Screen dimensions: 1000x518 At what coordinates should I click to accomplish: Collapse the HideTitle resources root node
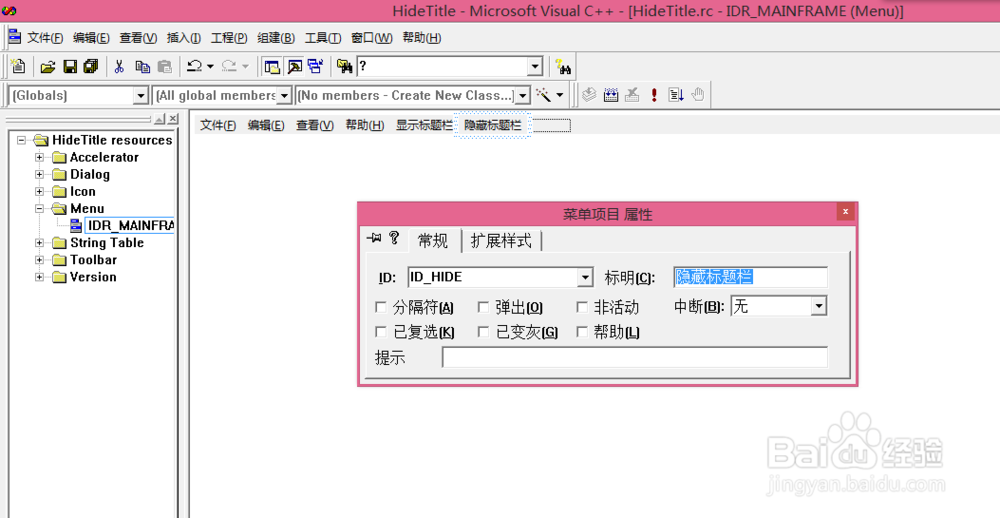pyautogui.click(x=22, y=140)
